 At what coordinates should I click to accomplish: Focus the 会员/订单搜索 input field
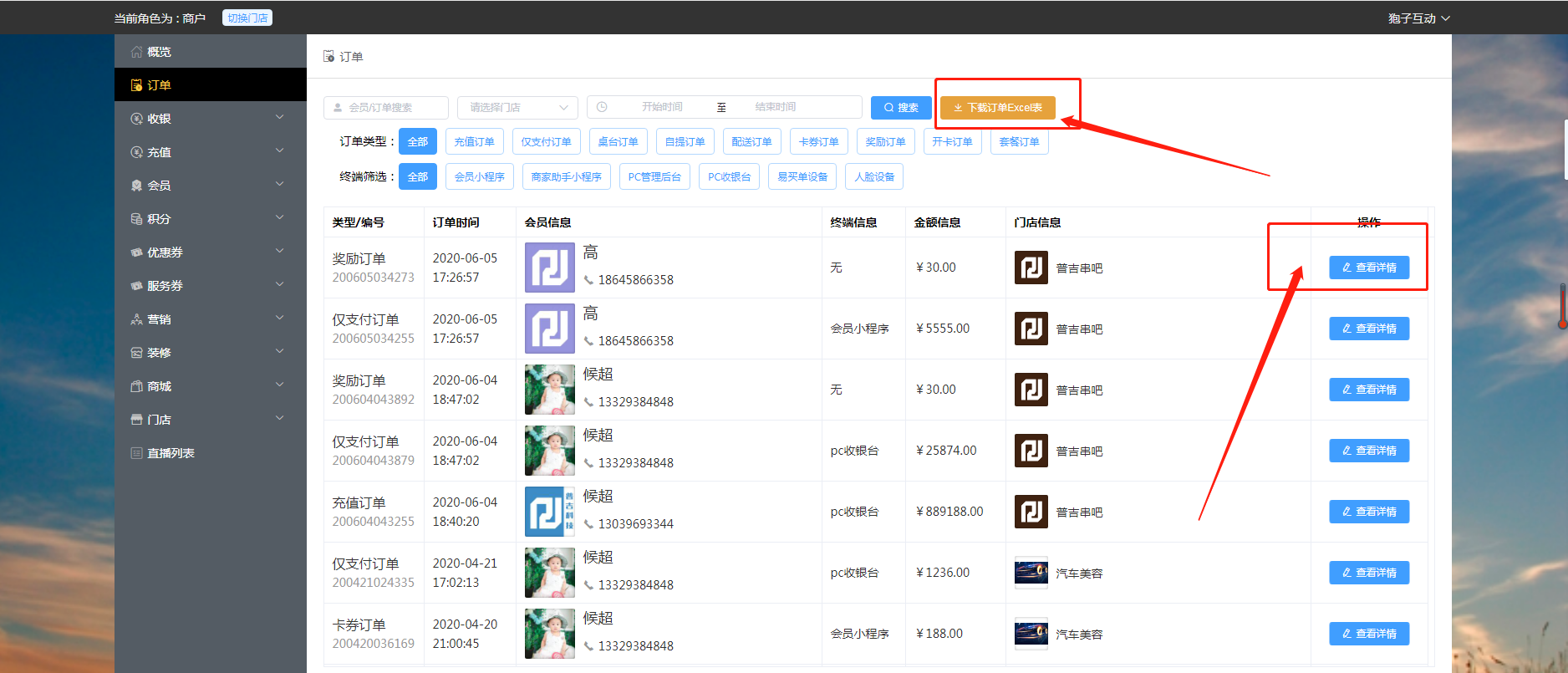coord(386,108)
